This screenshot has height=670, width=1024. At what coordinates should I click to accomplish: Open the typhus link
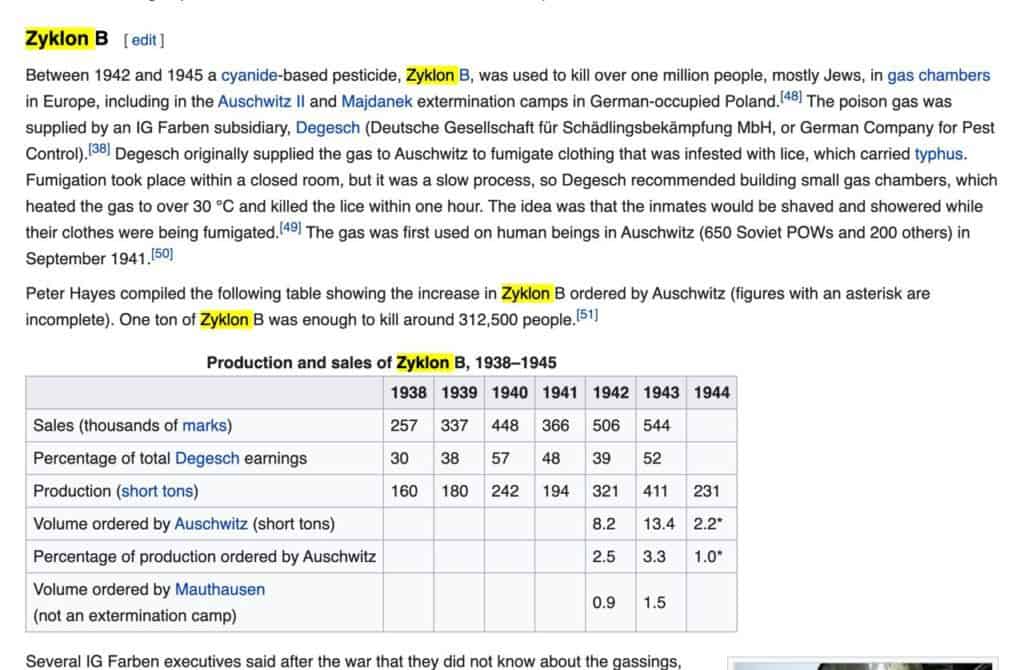pyautogui.click(x=940, y=154)
